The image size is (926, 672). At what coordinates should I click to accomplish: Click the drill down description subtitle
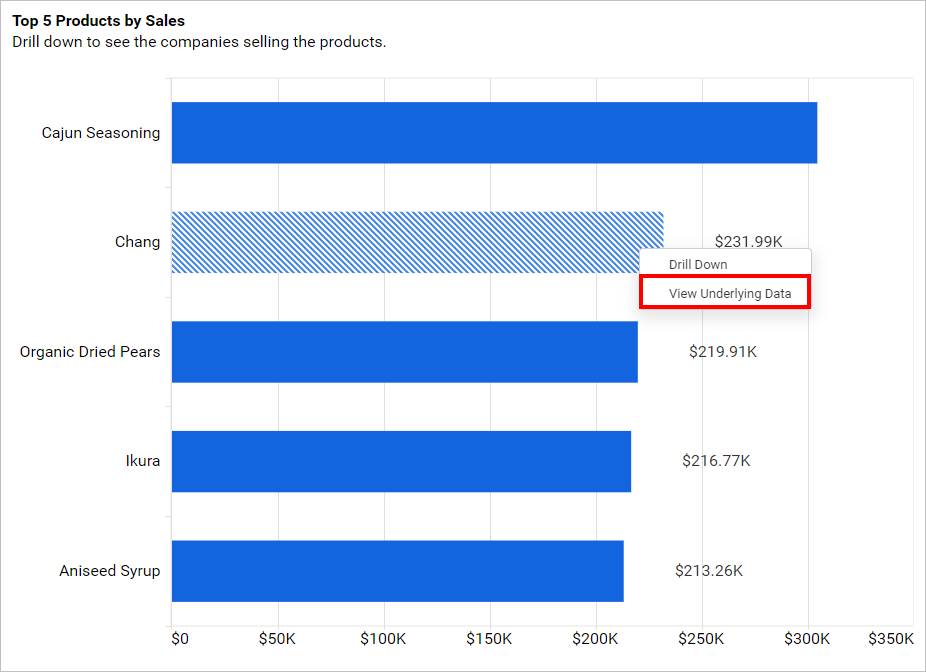(199, 42)
